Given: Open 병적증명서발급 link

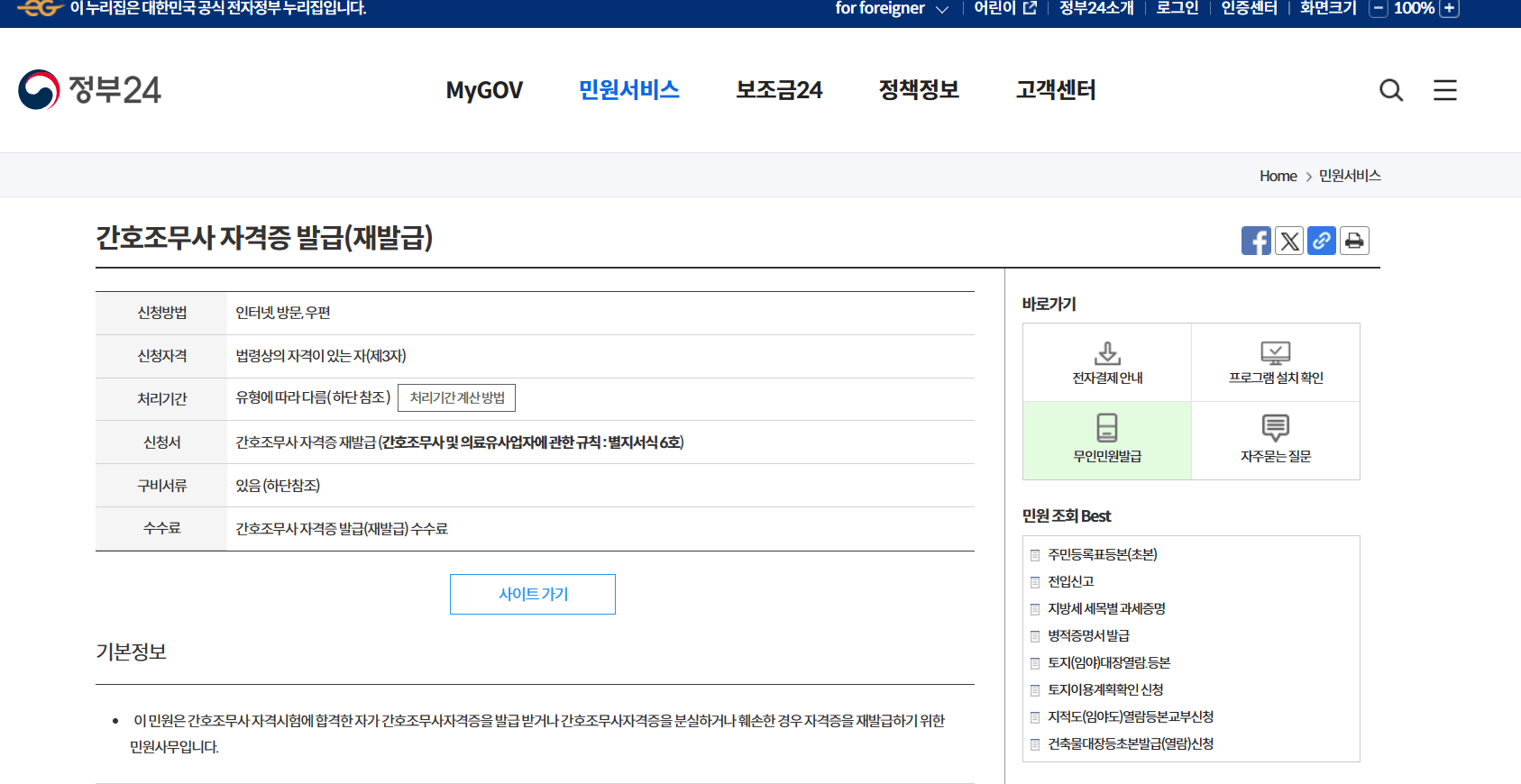Looking at the screenshot, I should click(1088, 635).
